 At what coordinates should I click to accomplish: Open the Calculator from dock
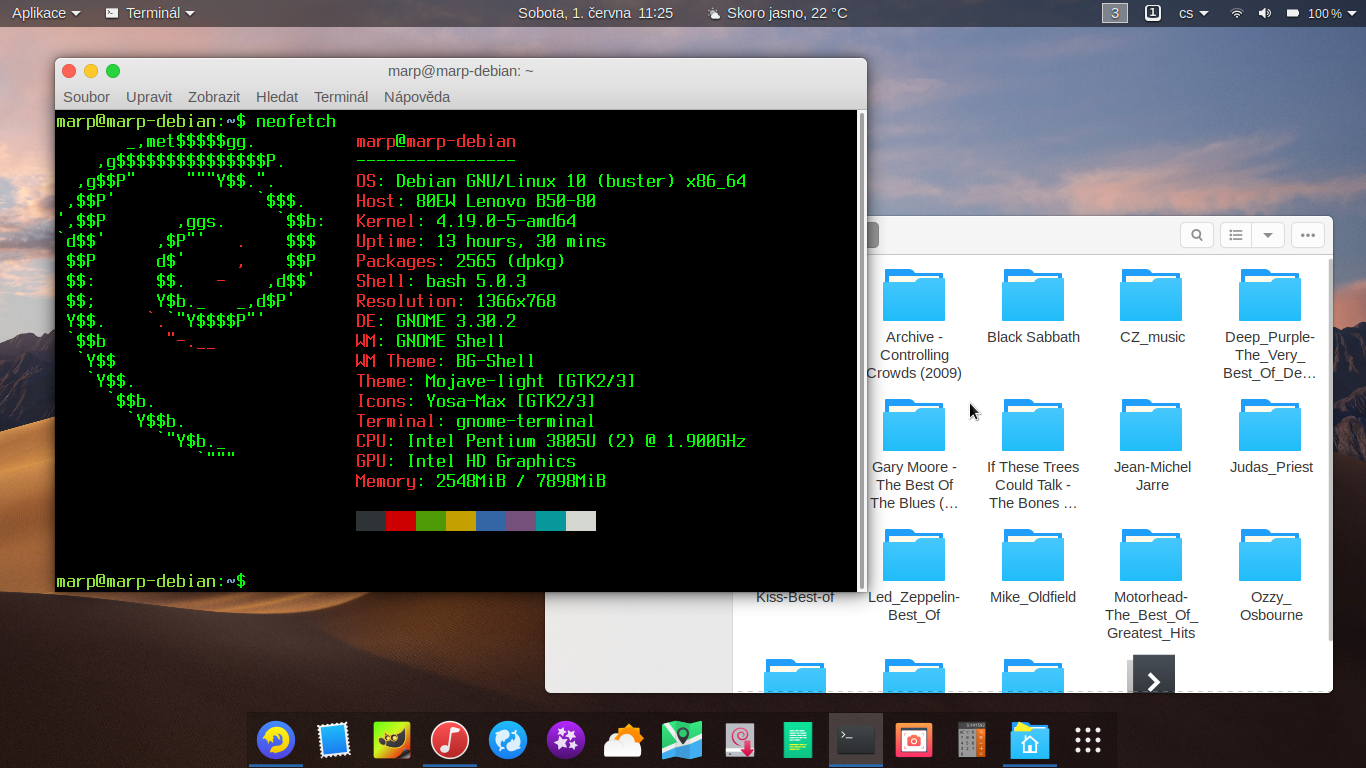click(x=972, y=740)
